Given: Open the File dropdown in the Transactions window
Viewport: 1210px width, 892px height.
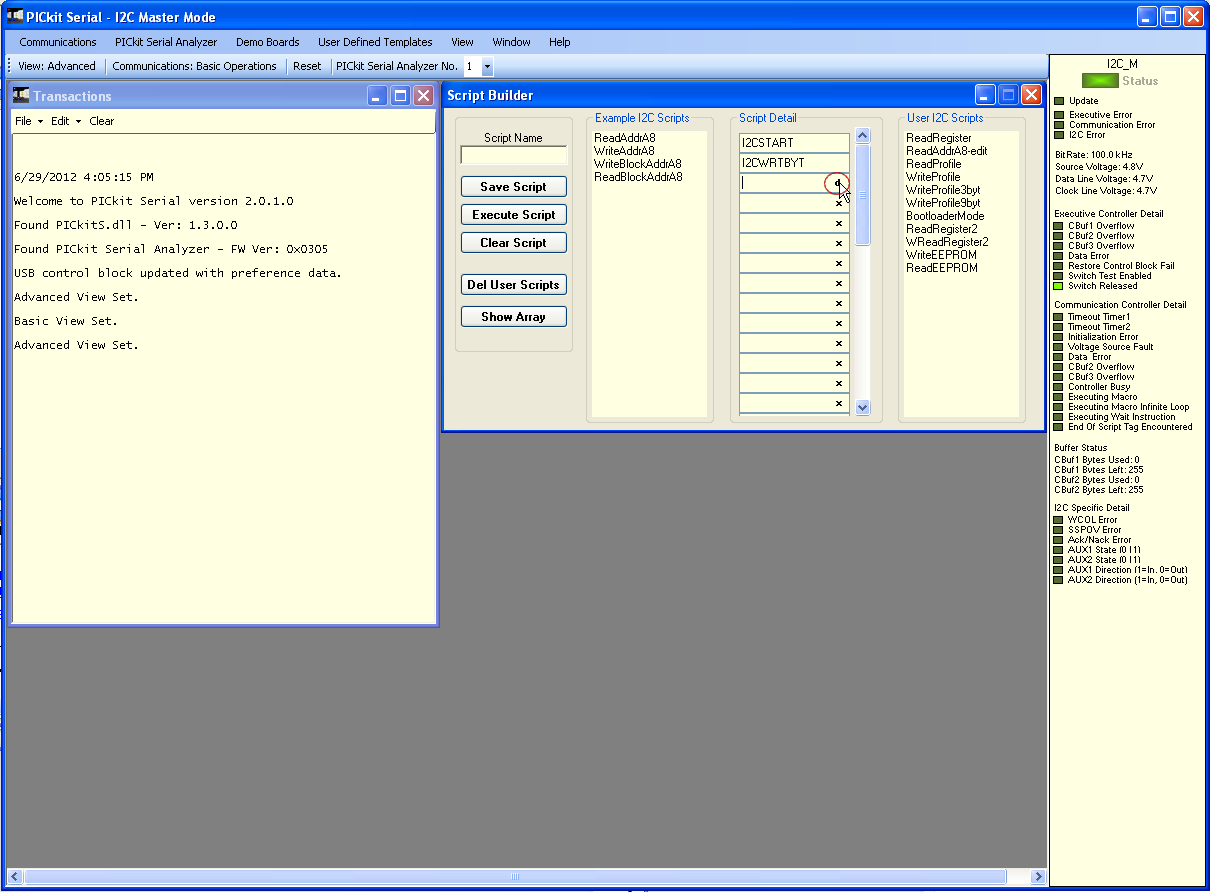Looking at the screenshot, I should point(29,121).
